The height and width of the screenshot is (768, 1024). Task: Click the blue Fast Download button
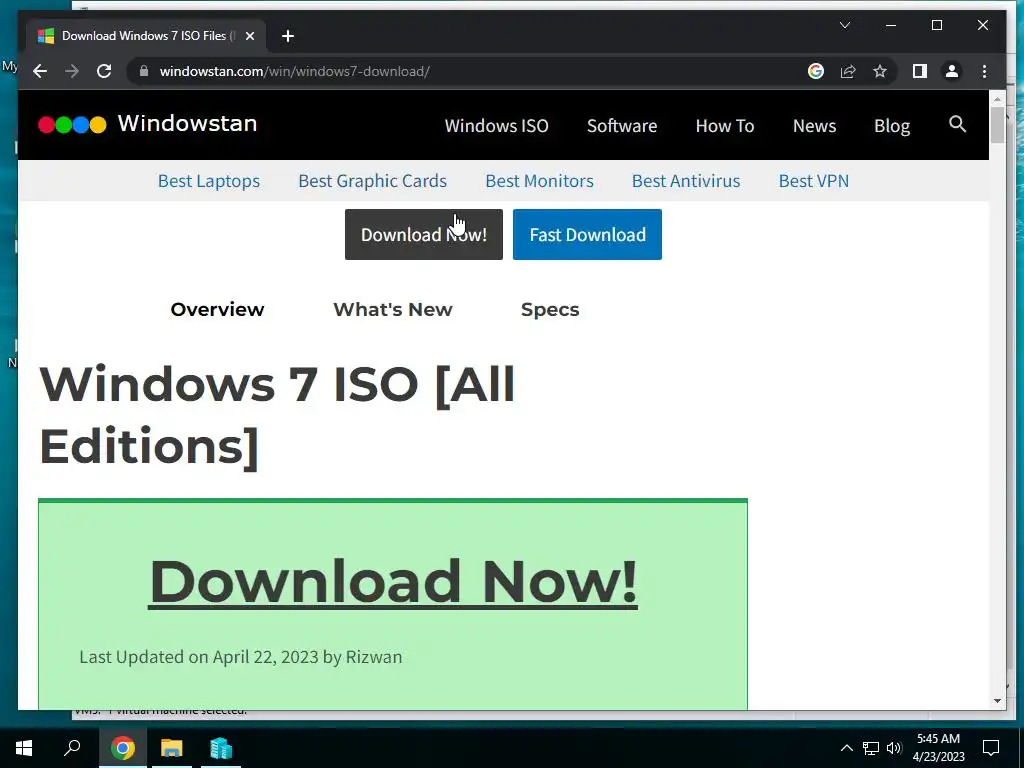(x=587, y=234)
